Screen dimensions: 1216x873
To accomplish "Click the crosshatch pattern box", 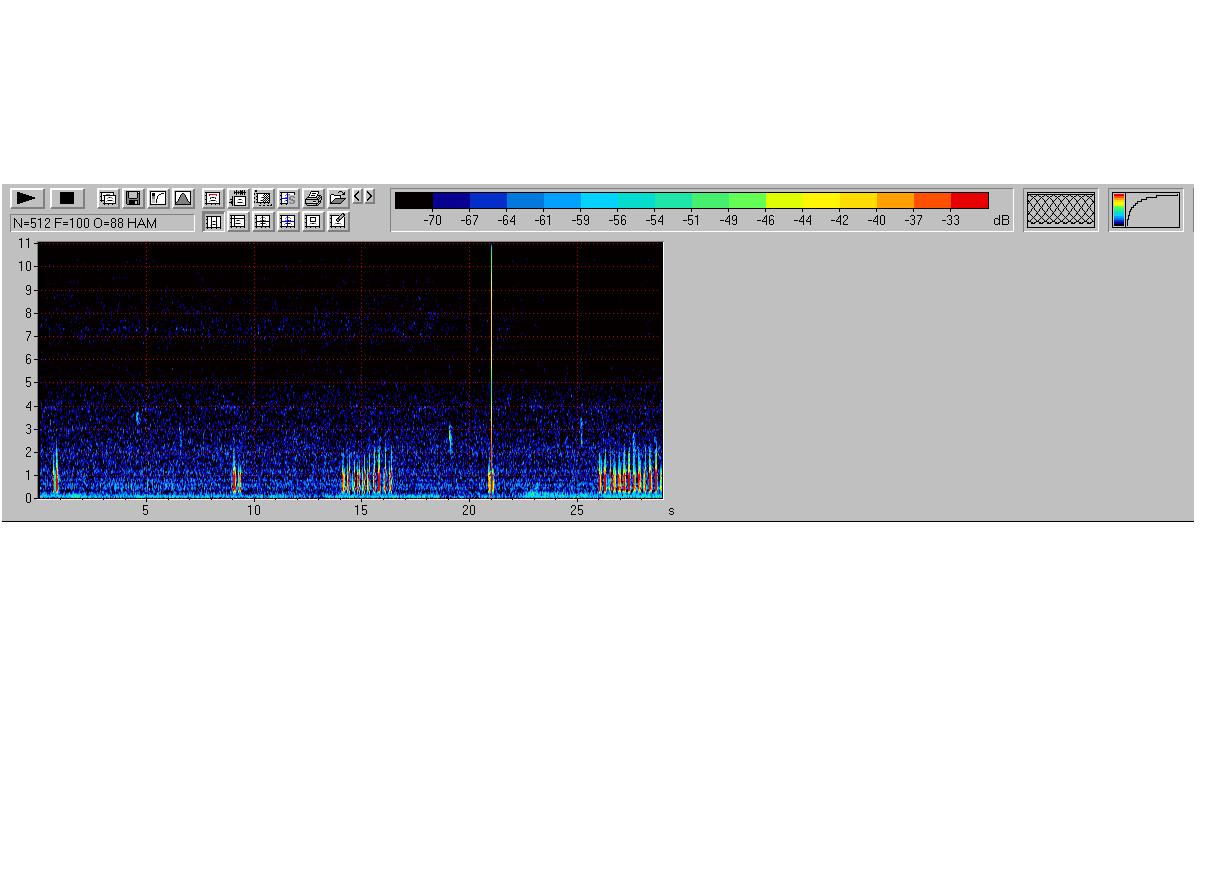I will [x=1060, y=210].
